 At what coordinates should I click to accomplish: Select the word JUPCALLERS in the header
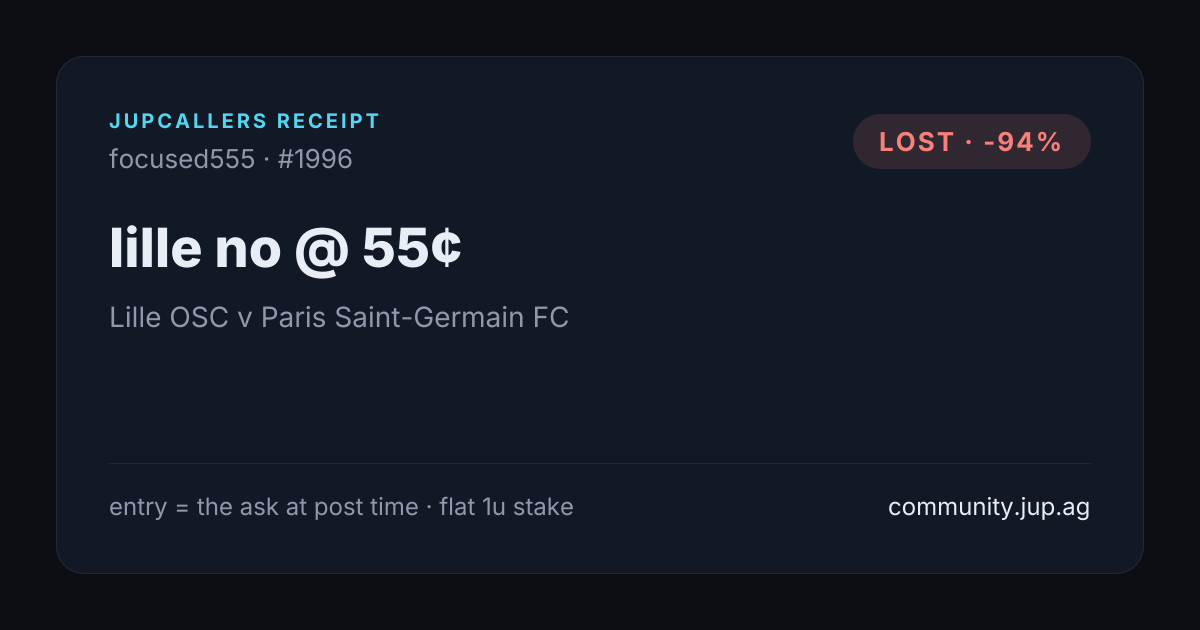[x=188, y=122]
